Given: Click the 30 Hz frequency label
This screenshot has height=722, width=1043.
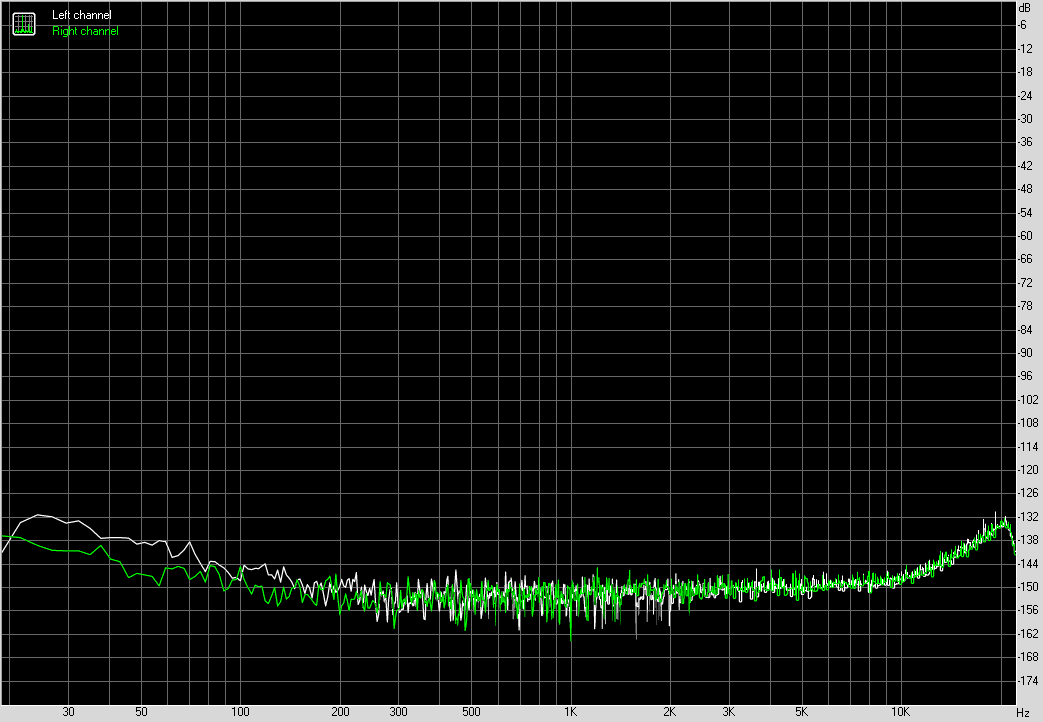Looking at the screenshot, I should (69, 712).
